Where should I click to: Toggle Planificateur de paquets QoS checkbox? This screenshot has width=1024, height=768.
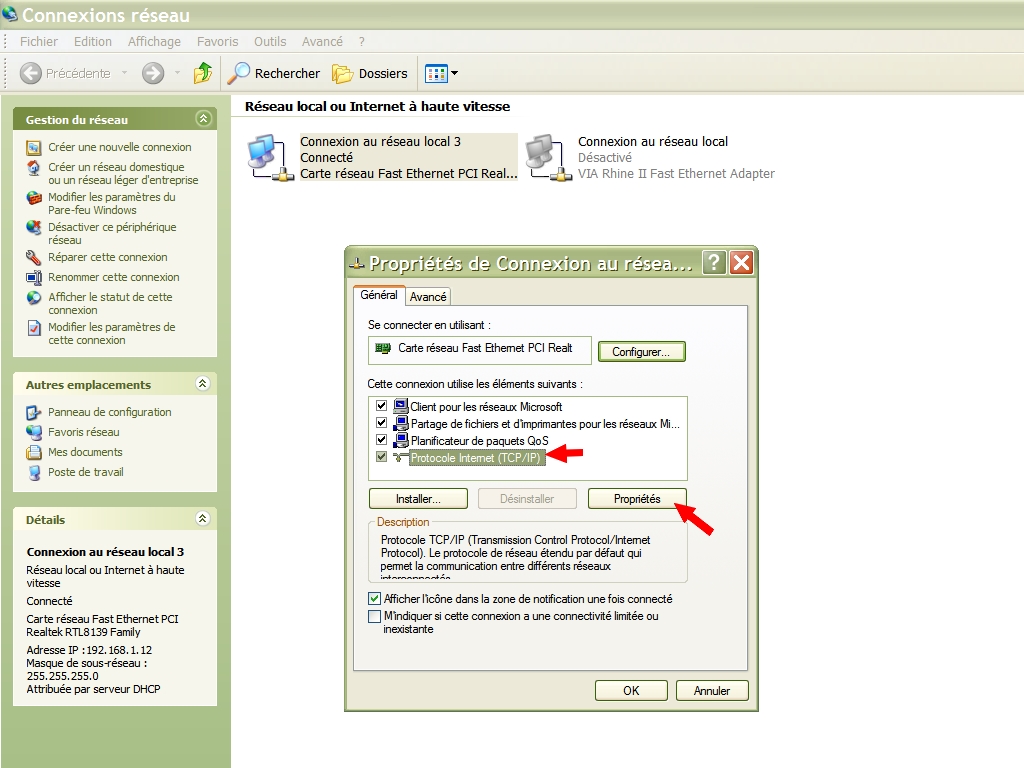[x=381, y=440]
